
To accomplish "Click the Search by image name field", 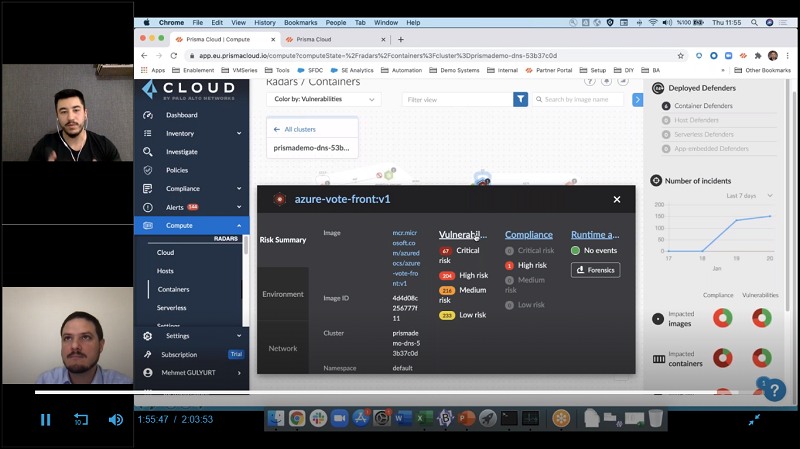I will [578, 99].
